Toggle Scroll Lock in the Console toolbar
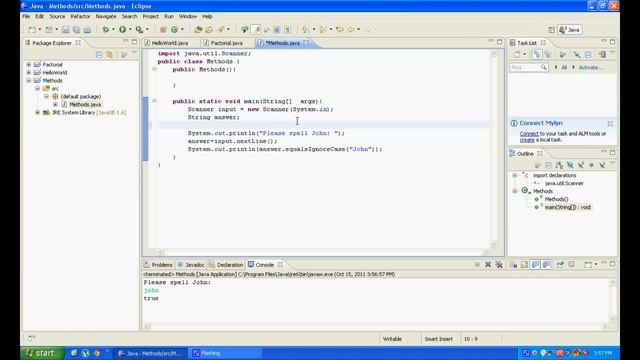 point(524,264)
